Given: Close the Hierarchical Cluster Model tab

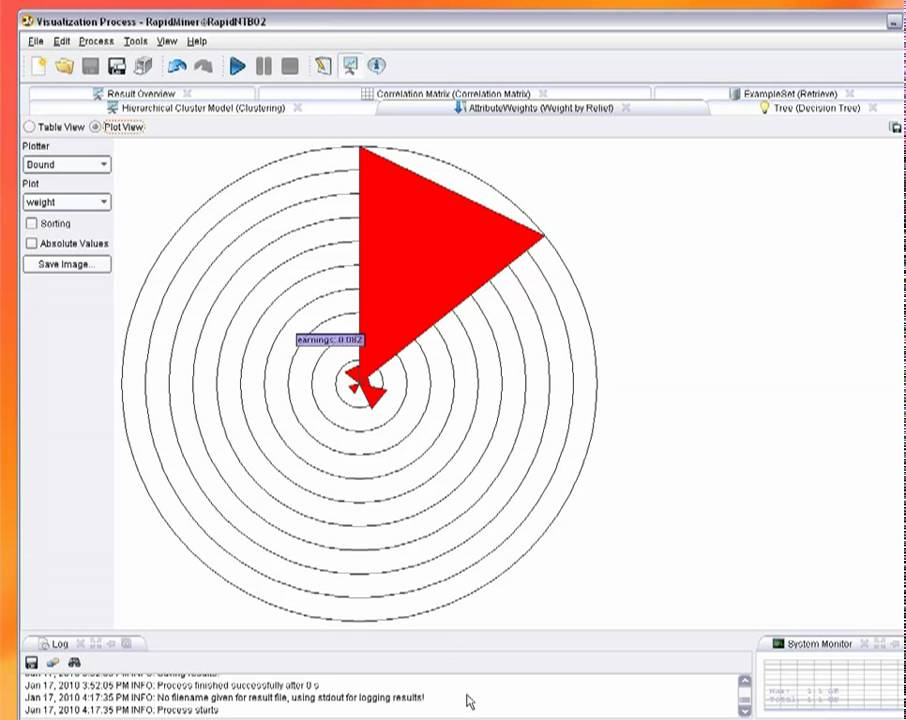Looking at the screenshot, I should click(x=298, y=107).
